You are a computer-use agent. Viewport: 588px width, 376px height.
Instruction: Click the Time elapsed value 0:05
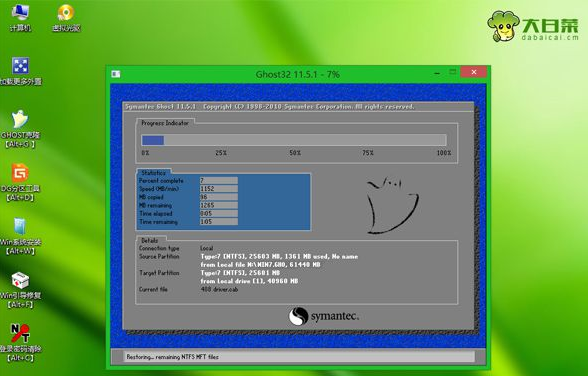pyautogui.click(x=219, y=213)
